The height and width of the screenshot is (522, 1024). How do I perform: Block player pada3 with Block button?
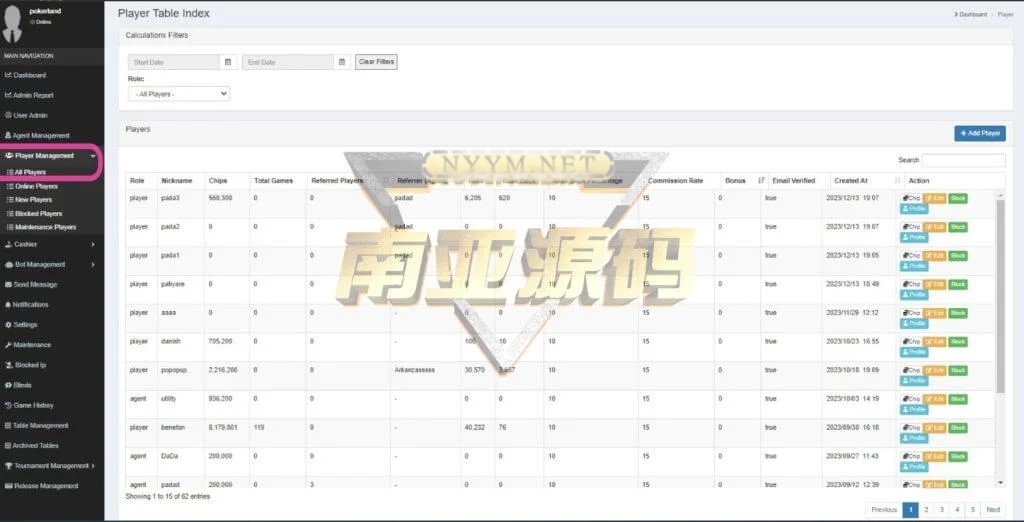pyautogui.click(x=958, y=199)
